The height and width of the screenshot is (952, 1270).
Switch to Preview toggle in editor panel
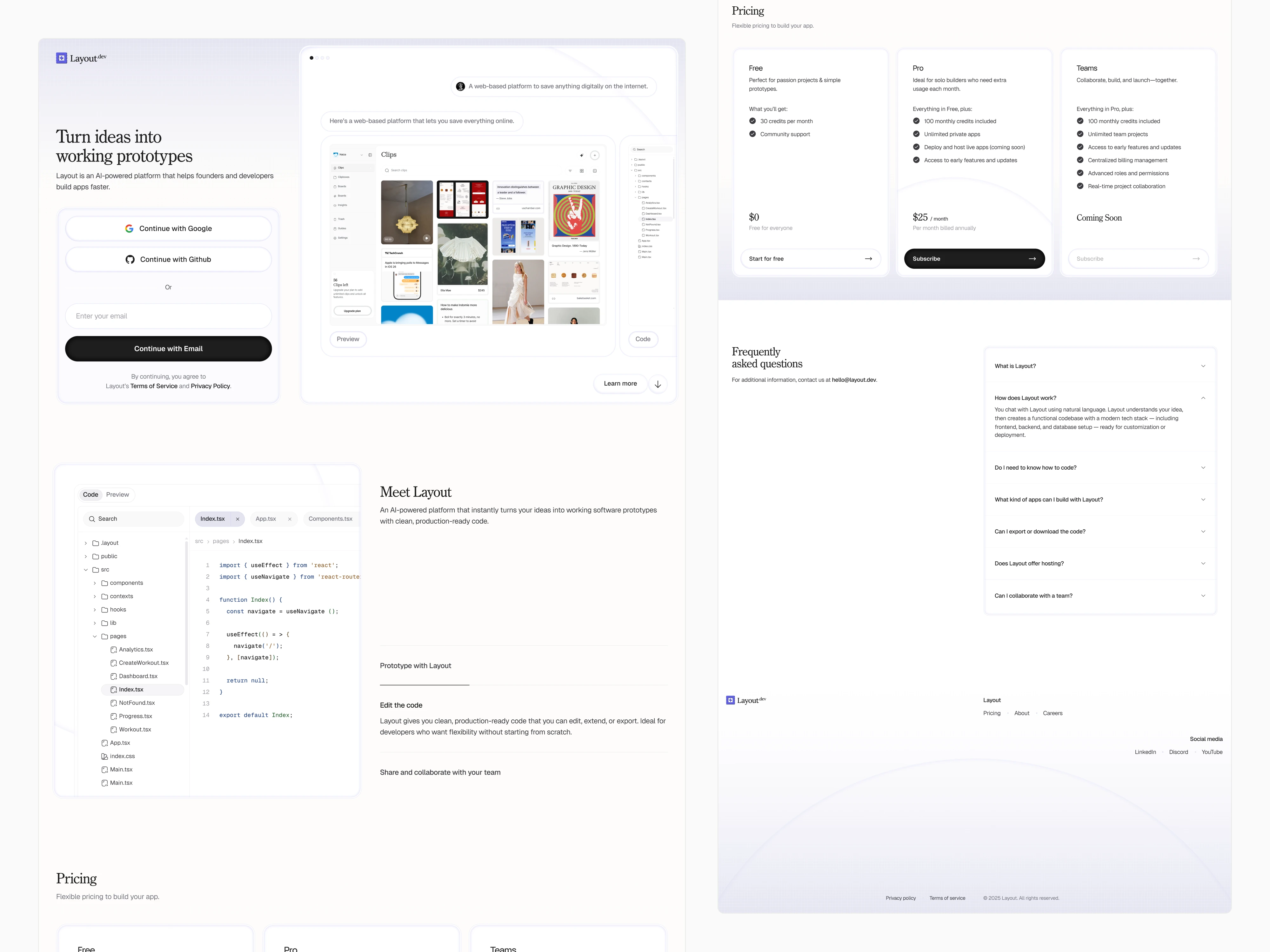[118, 495]
